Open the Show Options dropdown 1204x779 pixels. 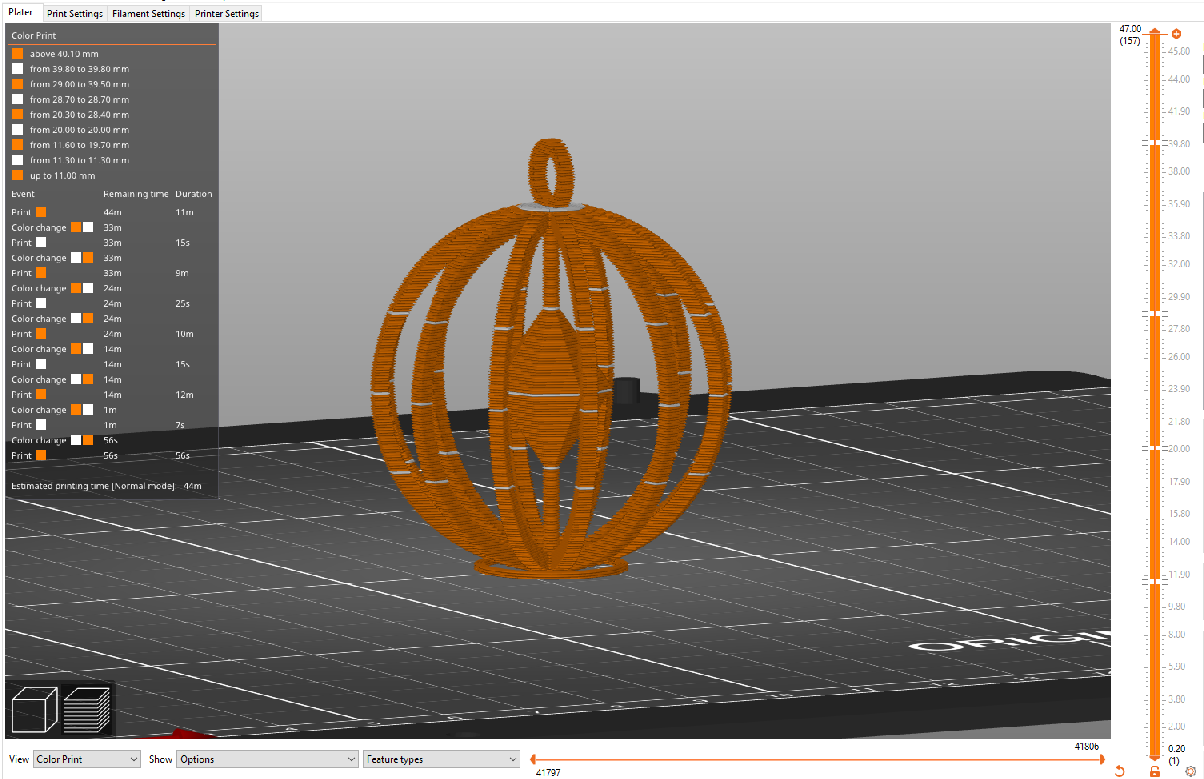[265, 759]
